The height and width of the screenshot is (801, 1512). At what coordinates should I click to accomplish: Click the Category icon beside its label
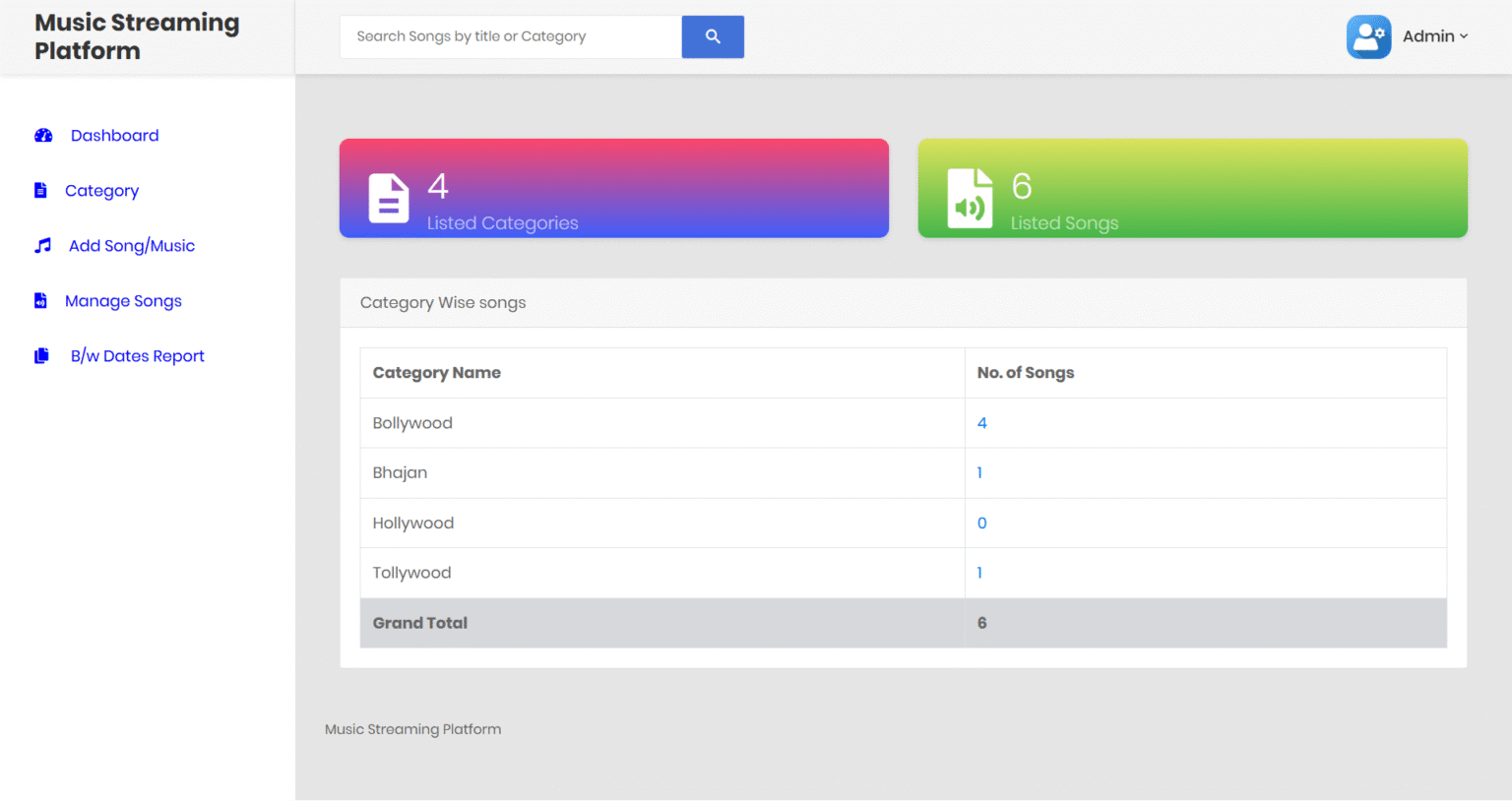(x=40, y=190)
